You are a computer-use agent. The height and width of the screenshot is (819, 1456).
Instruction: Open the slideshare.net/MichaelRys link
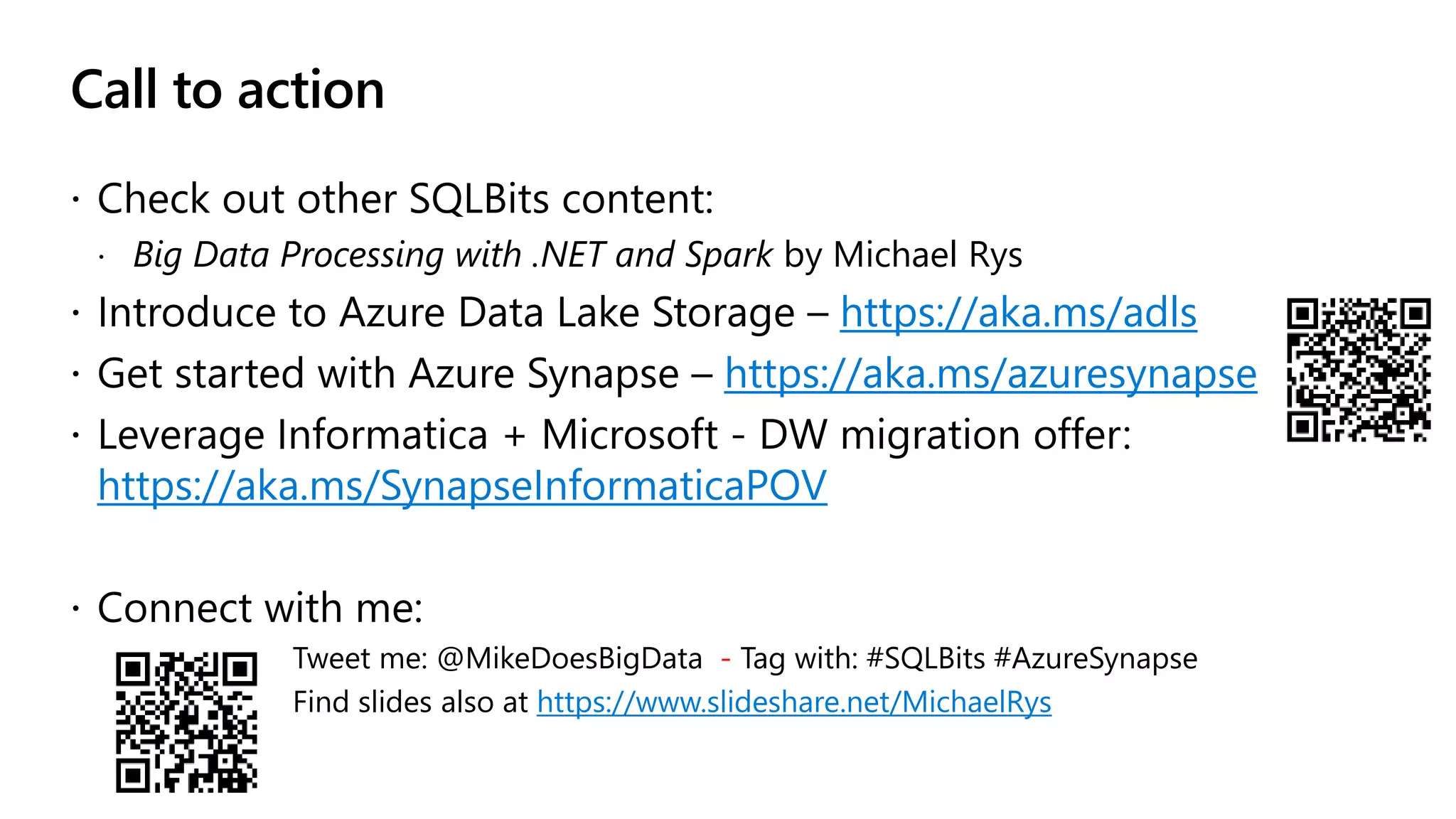click(793, 702)
